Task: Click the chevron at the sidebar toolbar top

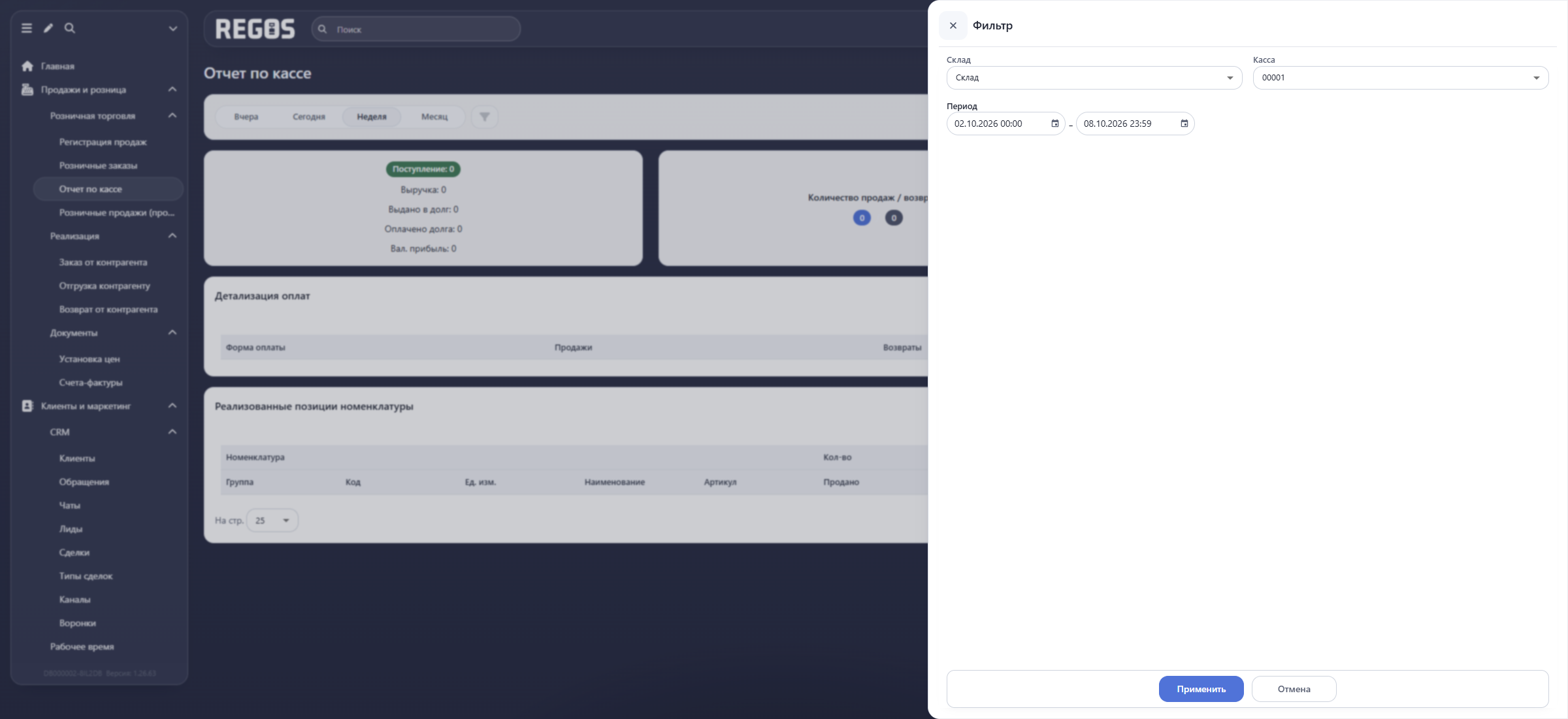Action: pos(173,29)
